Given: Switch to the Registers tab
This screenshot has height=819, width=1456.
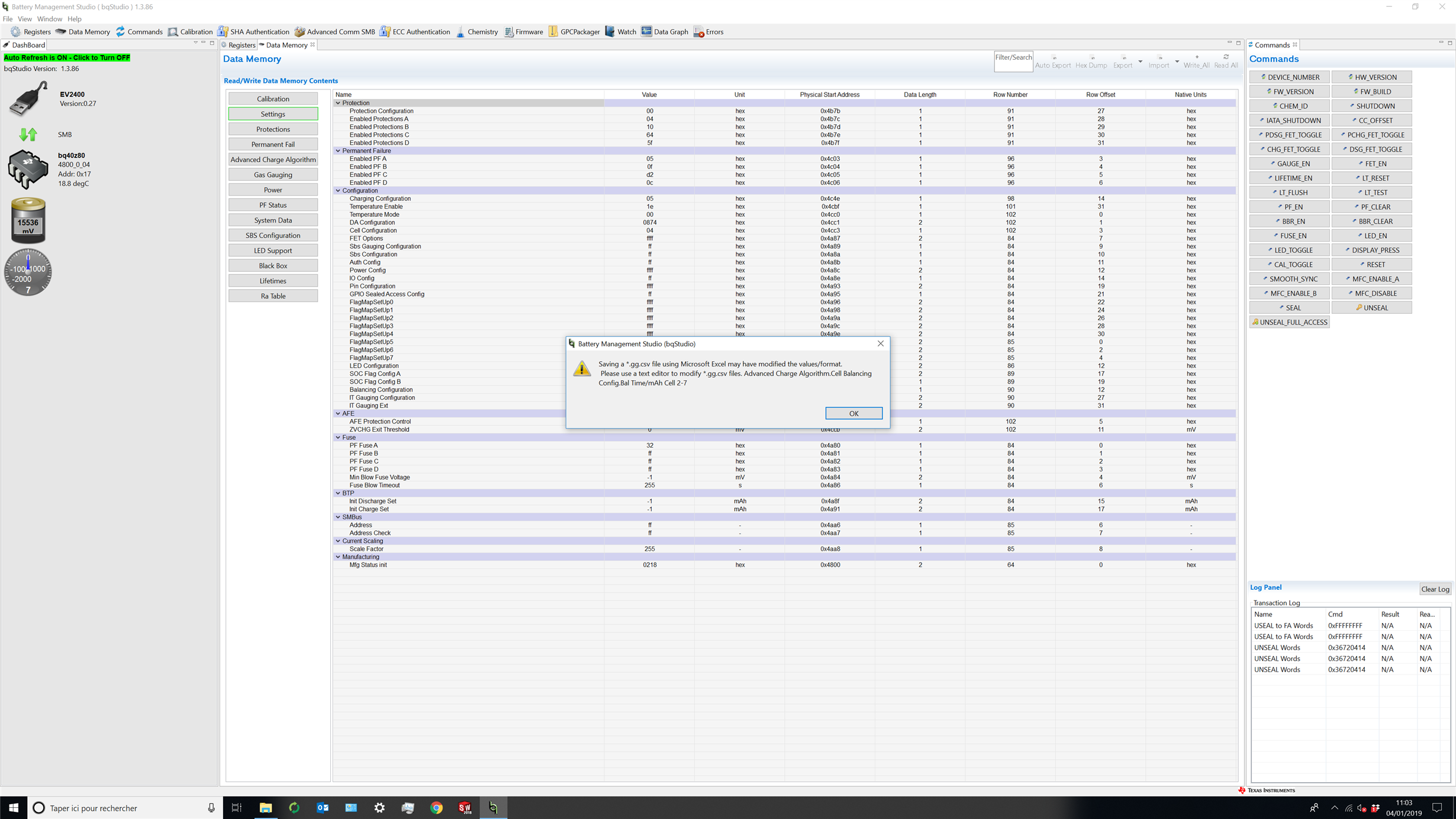Looking at the screenshot, I should pos(241,45).
